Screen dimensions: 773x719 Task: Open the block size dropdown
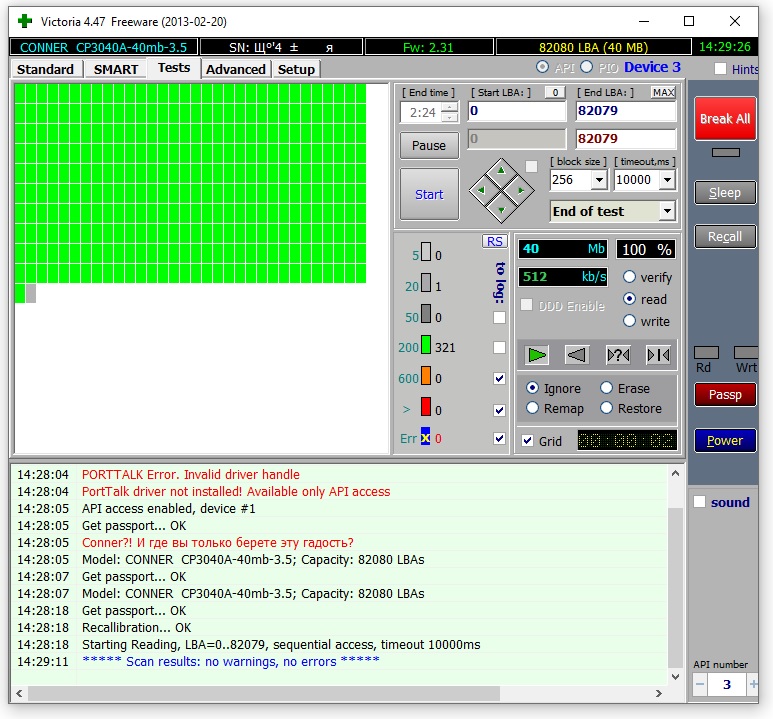pos(599,180)
